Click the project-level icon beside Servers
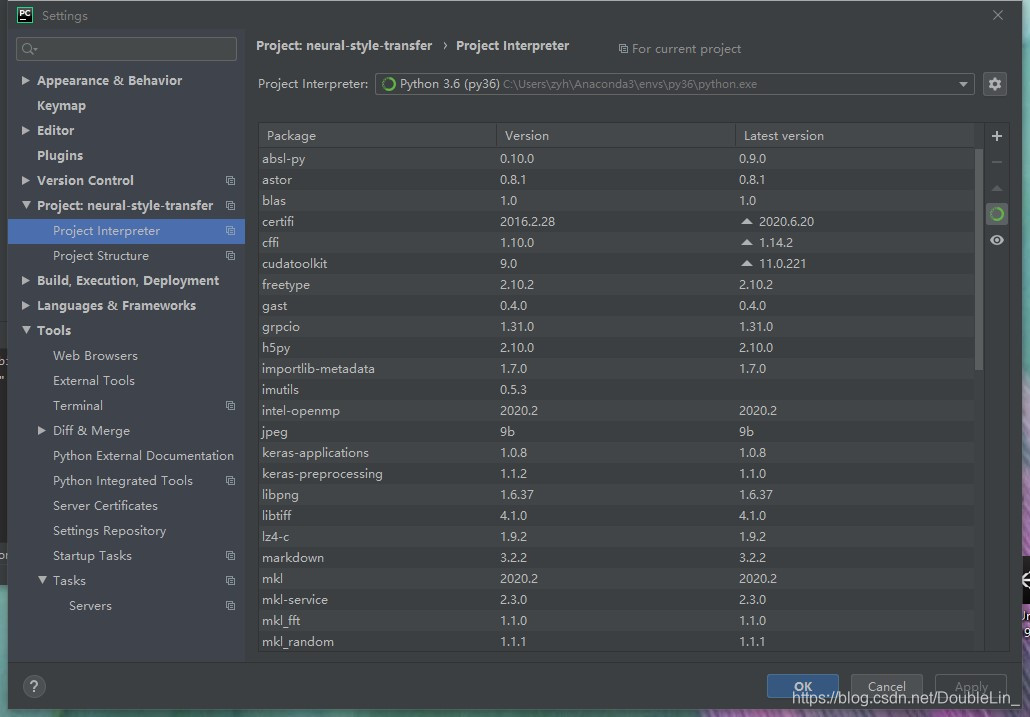Screen dimensions: 1030x717 [230, 605]
